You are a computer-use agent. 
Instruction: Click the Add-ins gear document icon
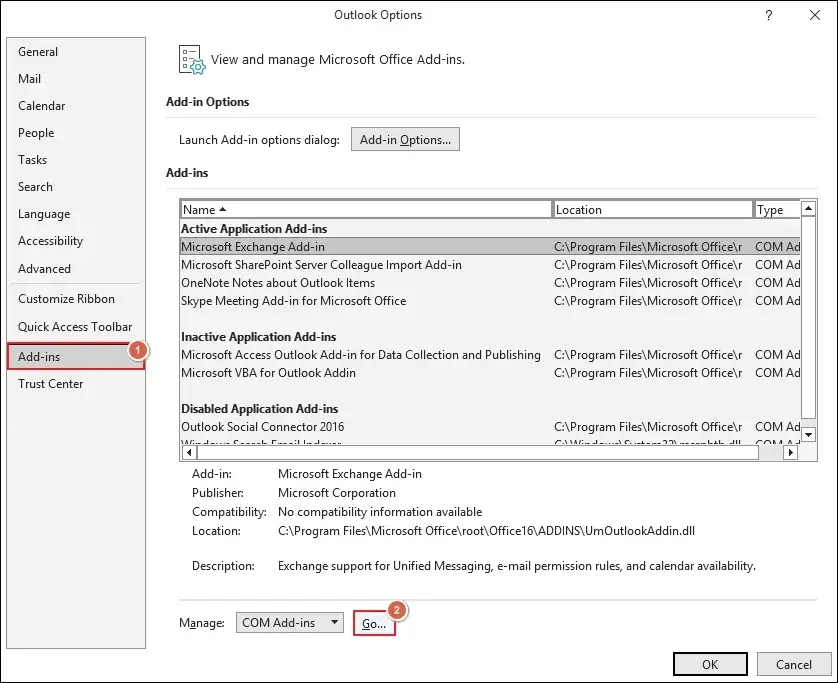click(190, 60)
